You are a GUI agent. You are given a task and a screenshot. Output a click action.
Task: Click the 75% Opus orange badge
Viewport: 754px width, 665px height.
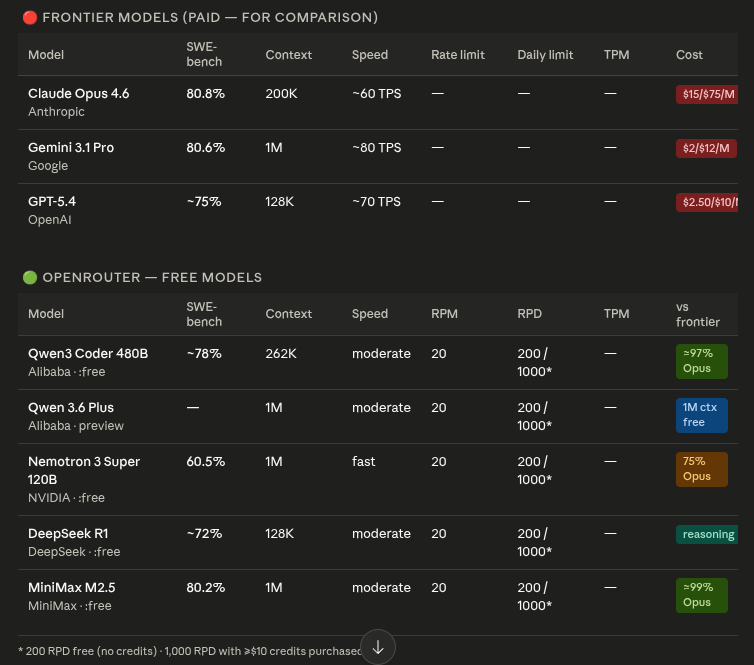pyautogui.click(x=702, y=469)
